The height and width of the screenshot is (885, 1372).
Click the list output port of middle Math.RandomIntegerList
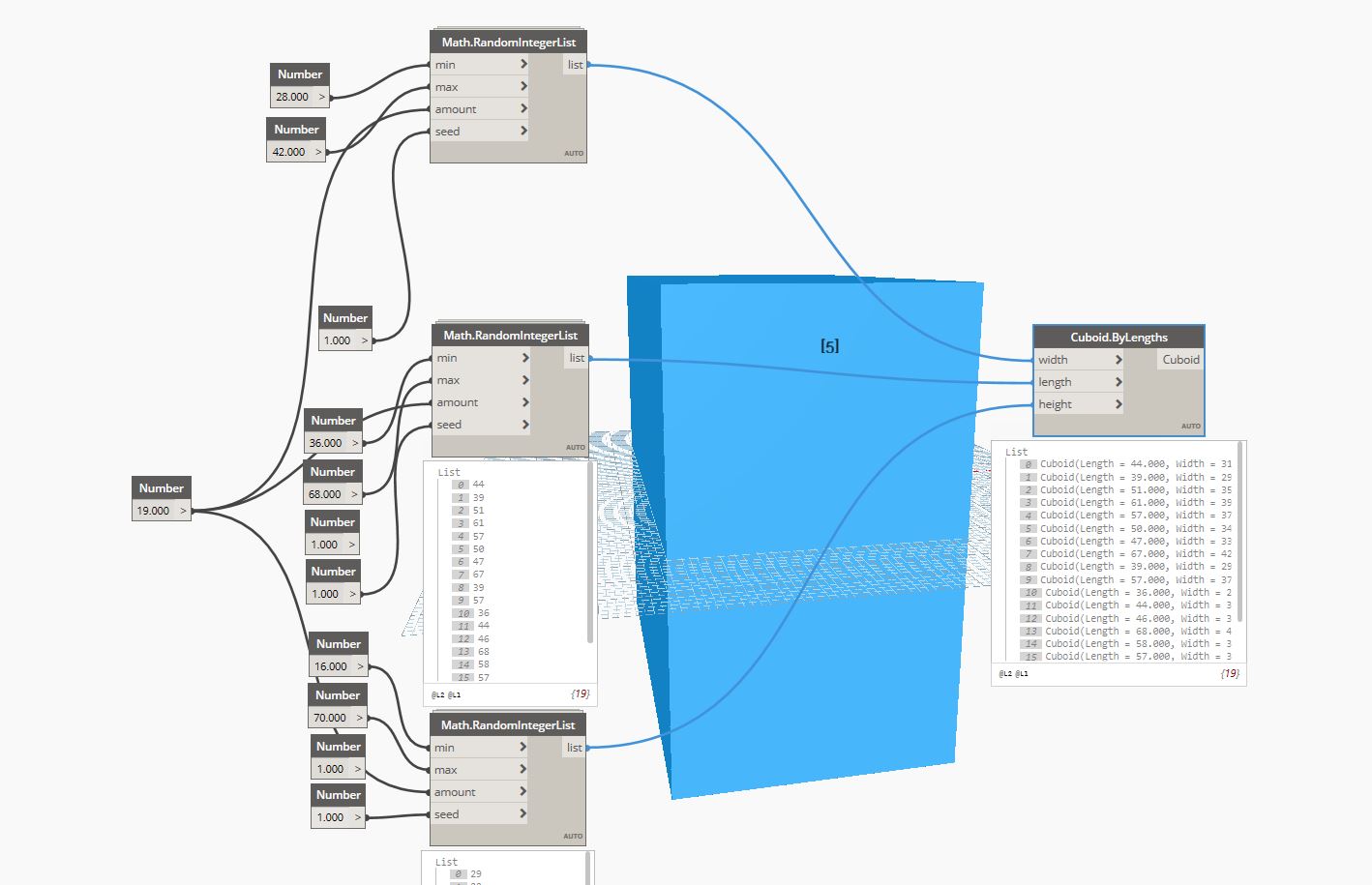pyautogui.click(x=577, y=358)
